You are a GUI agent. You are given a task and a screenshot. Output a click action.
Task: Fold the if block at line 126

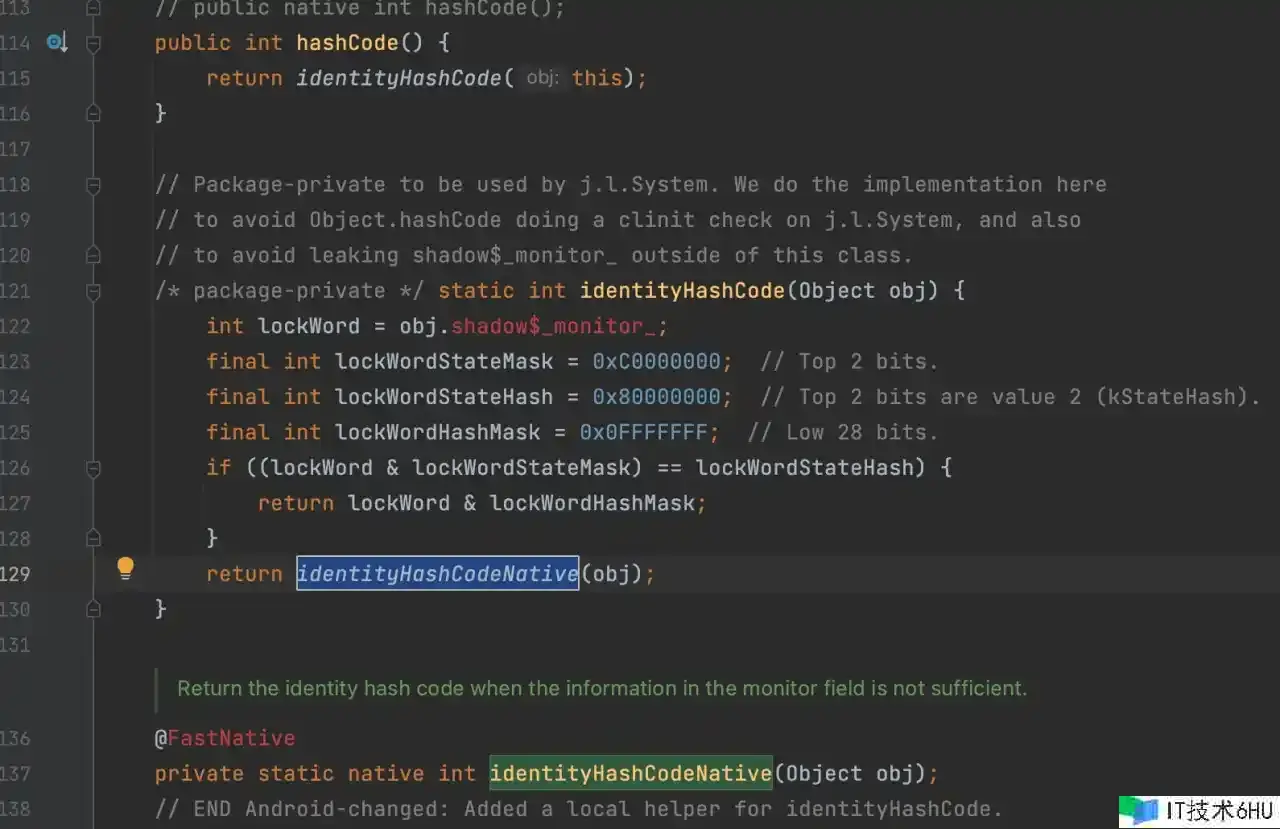tap(93, 467)
